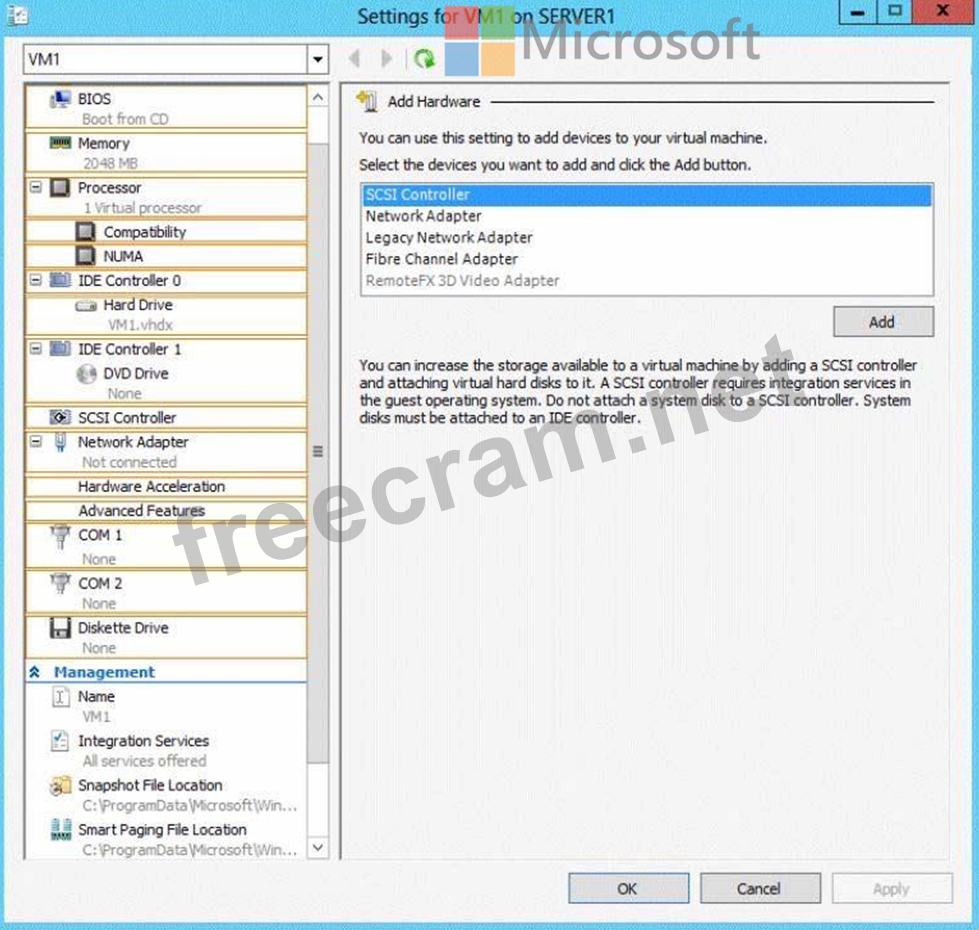Click the COM 1 port icon
This screenshot has height=930, width=979.
(x=60, y=536)
